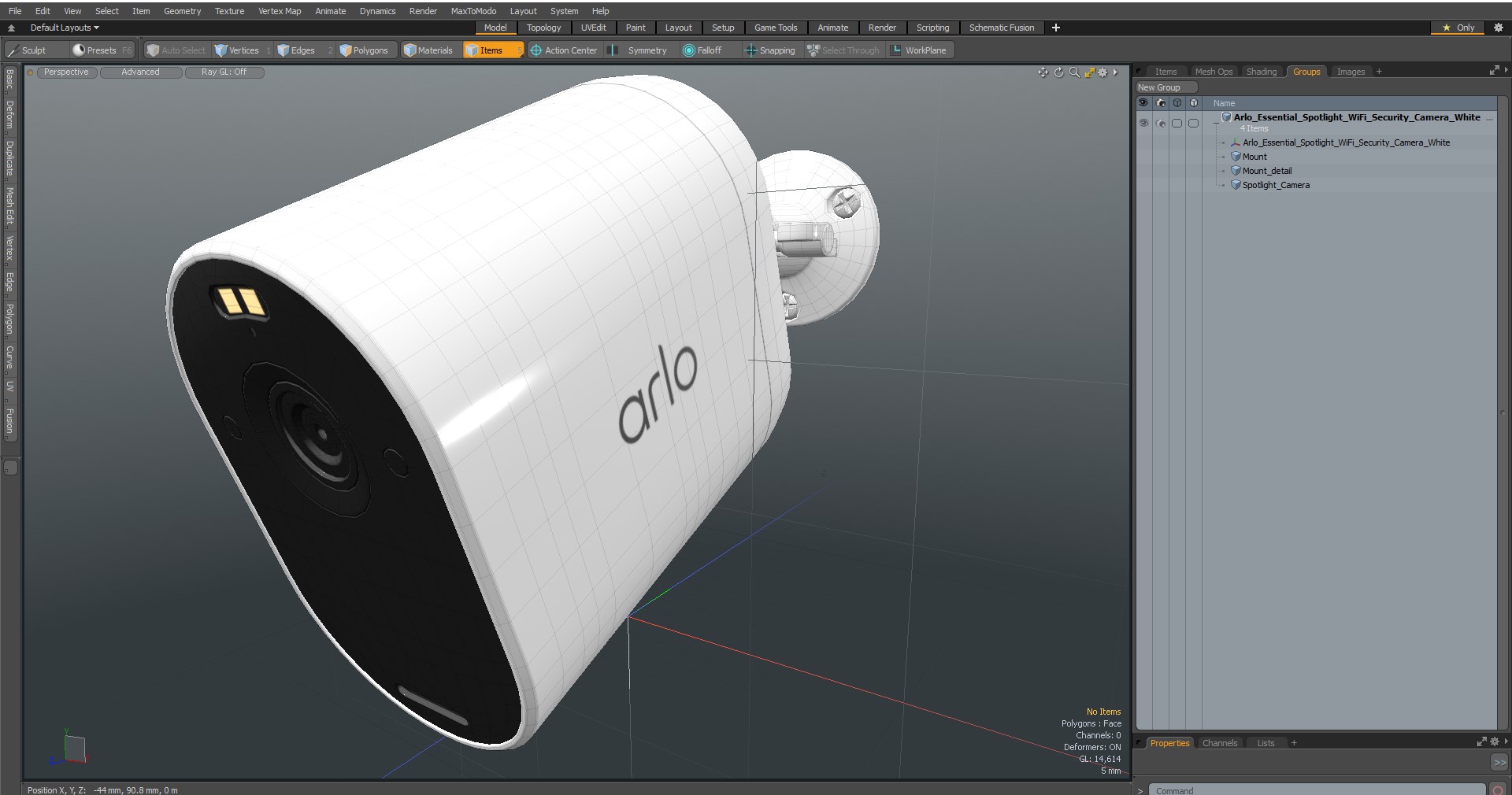Switch to UVEdit layout tab
Screen dimensions: 1512x795
[x=593, y=28]
